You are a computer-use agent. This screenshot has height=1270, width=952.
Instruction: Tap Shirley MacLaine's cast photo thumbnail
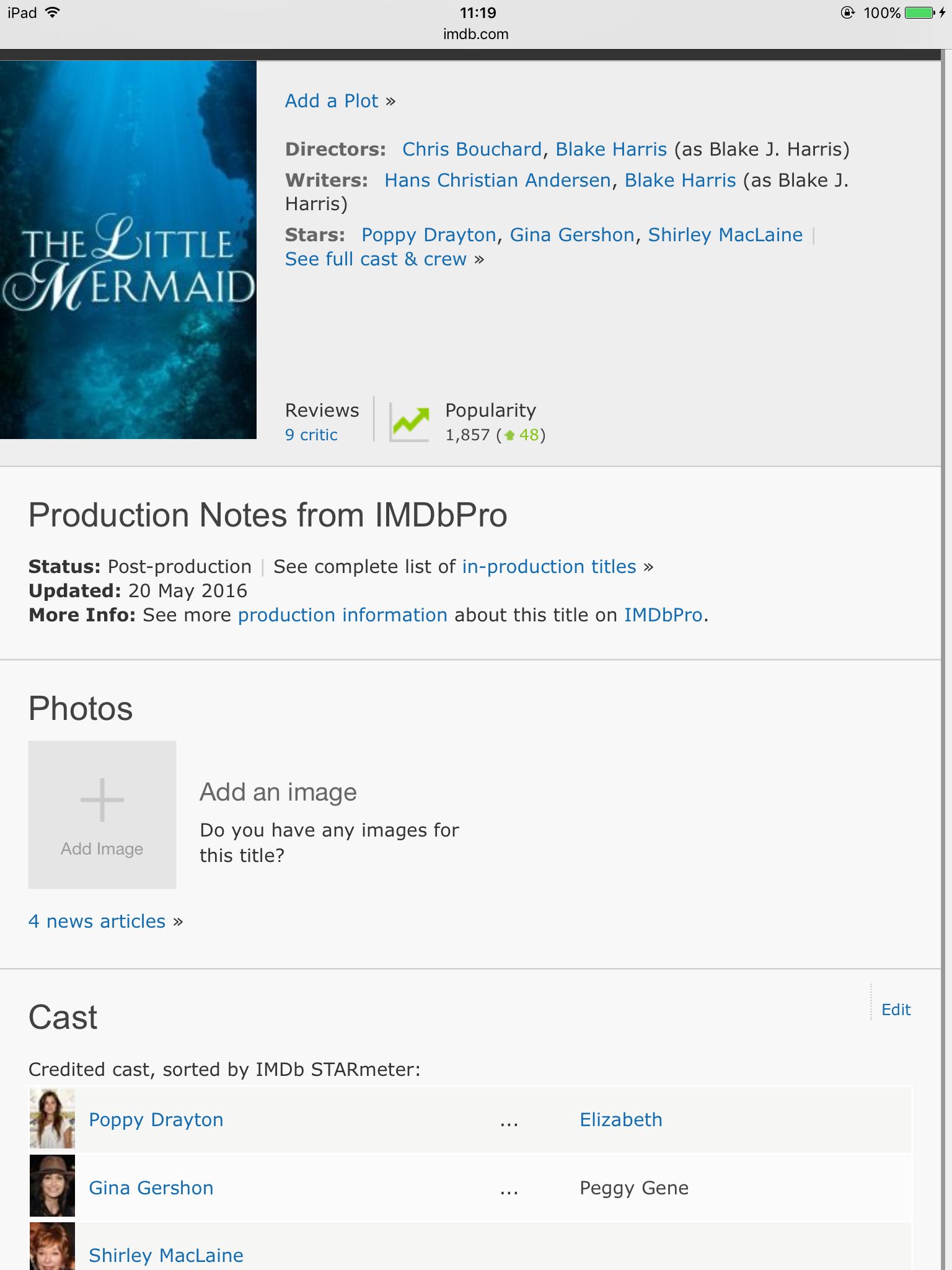52,1248
